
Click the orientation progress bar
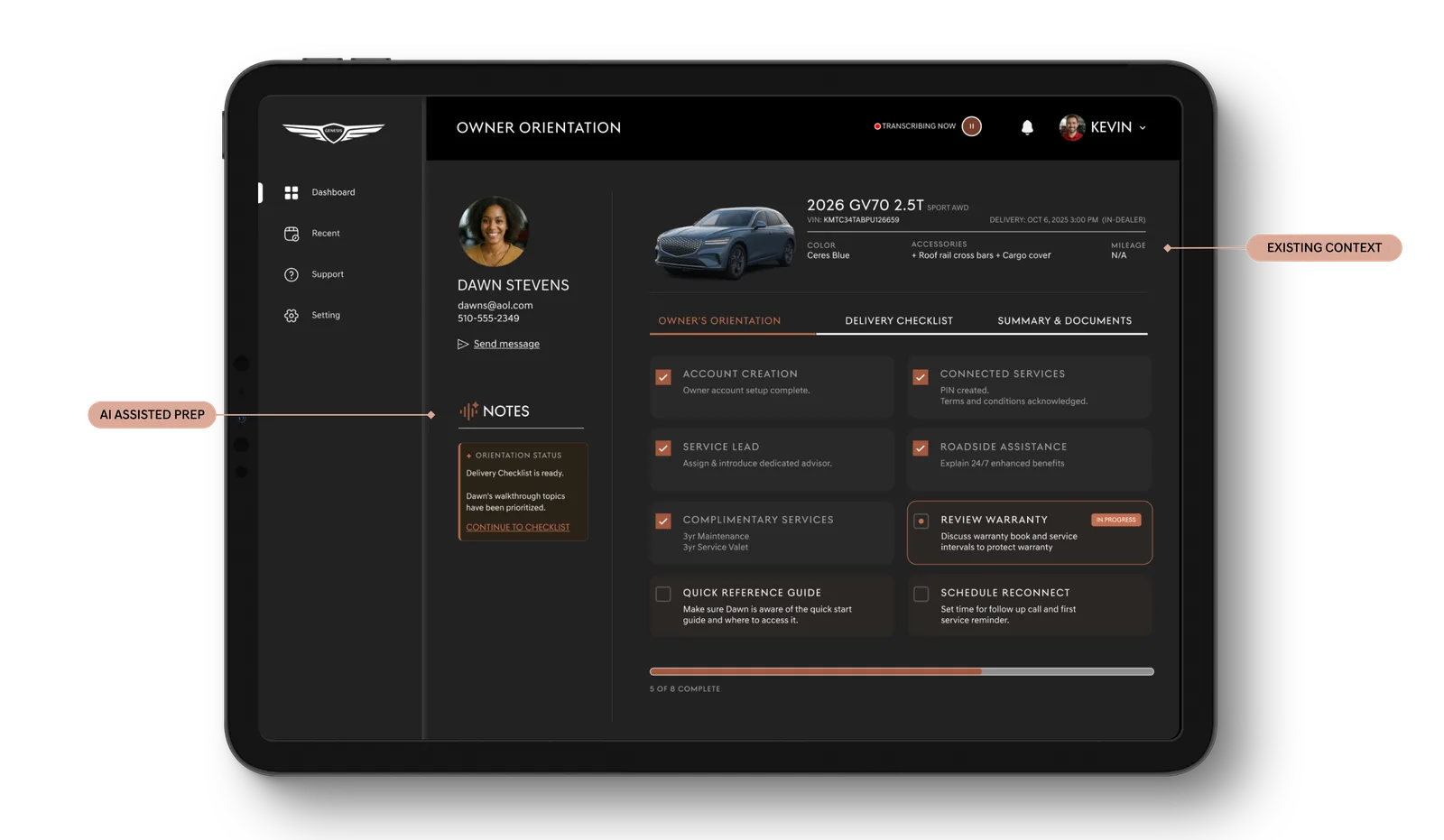(902, 672)
